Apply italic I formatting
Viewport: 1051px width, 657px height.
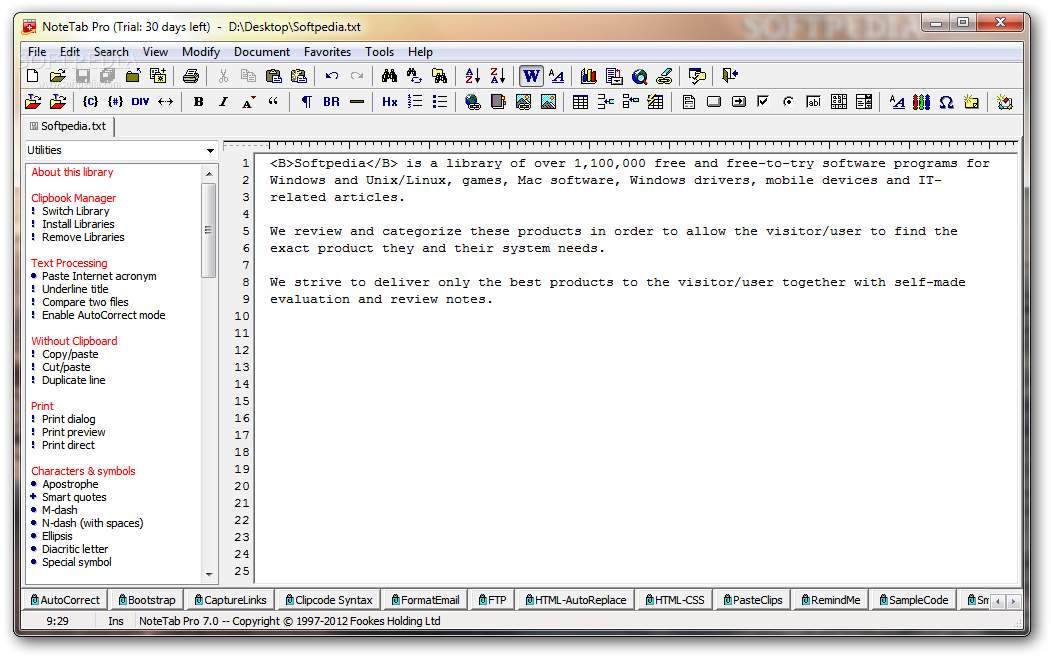[x=223, y=102]
